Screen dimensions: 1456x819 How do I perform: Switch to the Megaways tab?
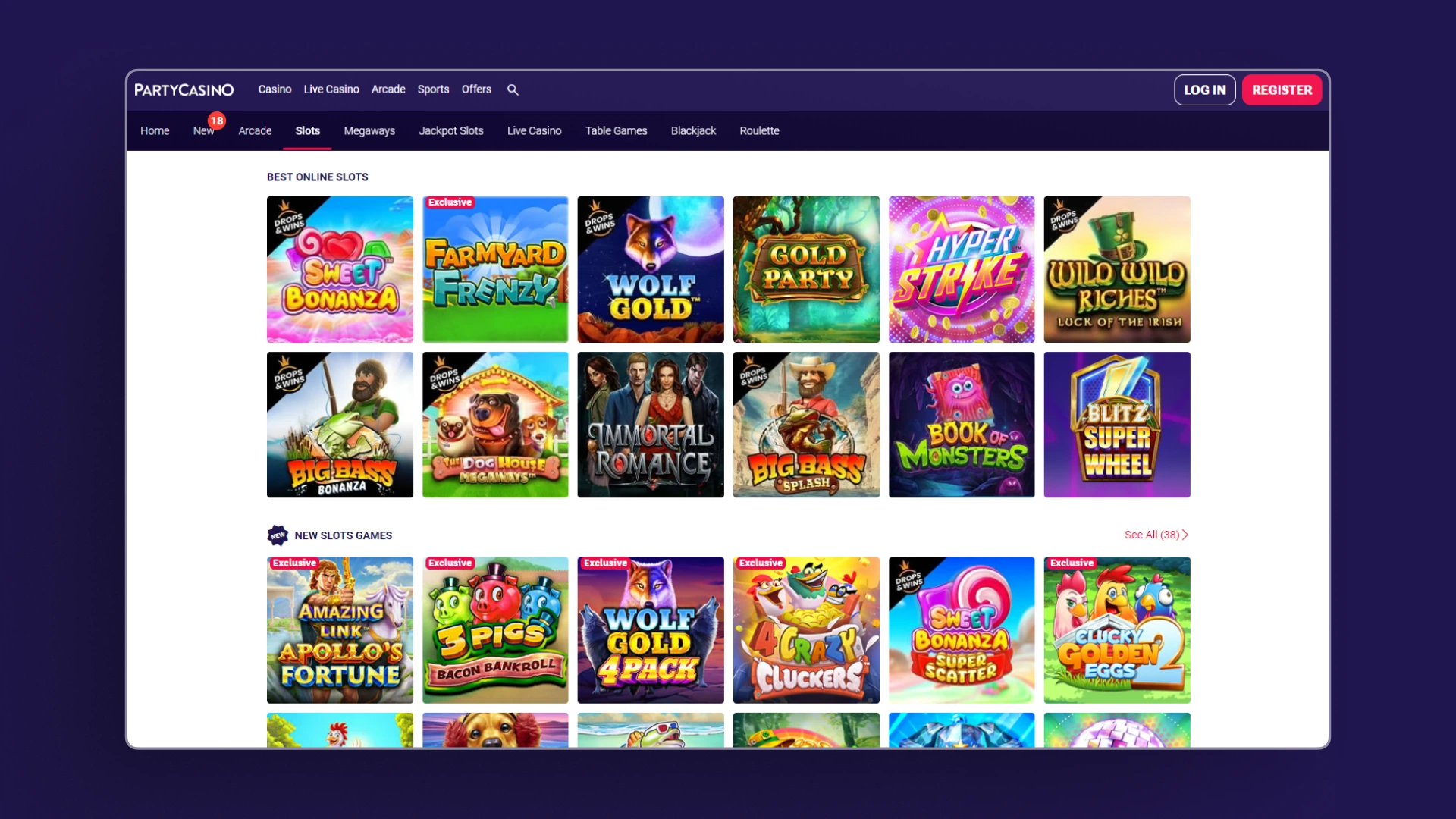(369, 131)
